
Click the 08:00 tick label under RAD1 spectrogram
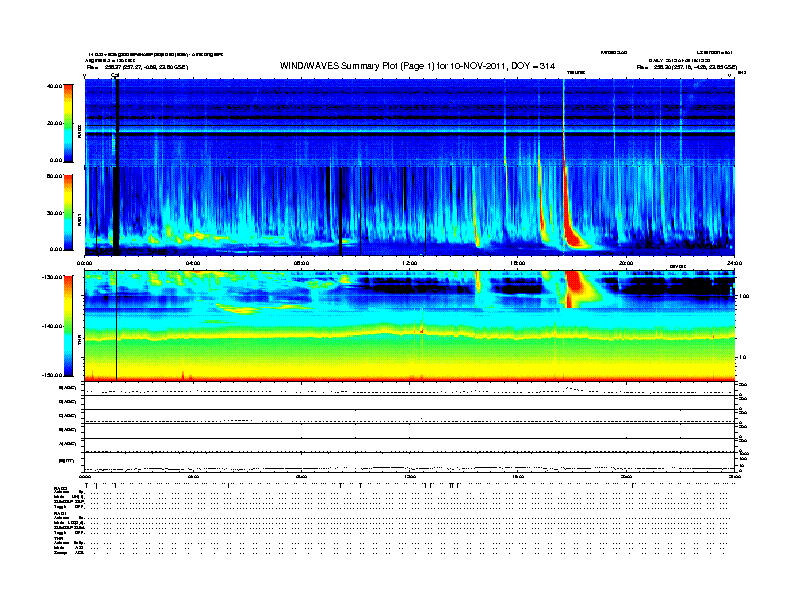tap(301, 263)
